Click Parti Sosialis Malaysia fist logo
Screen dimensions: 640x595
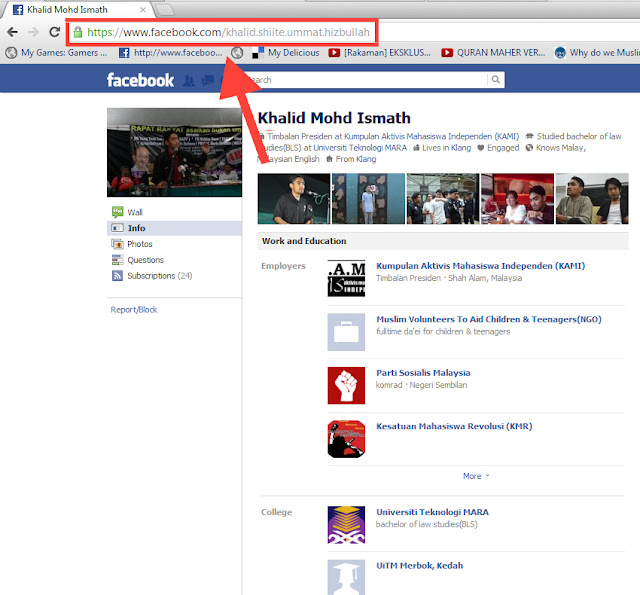[x=346, y=385]
